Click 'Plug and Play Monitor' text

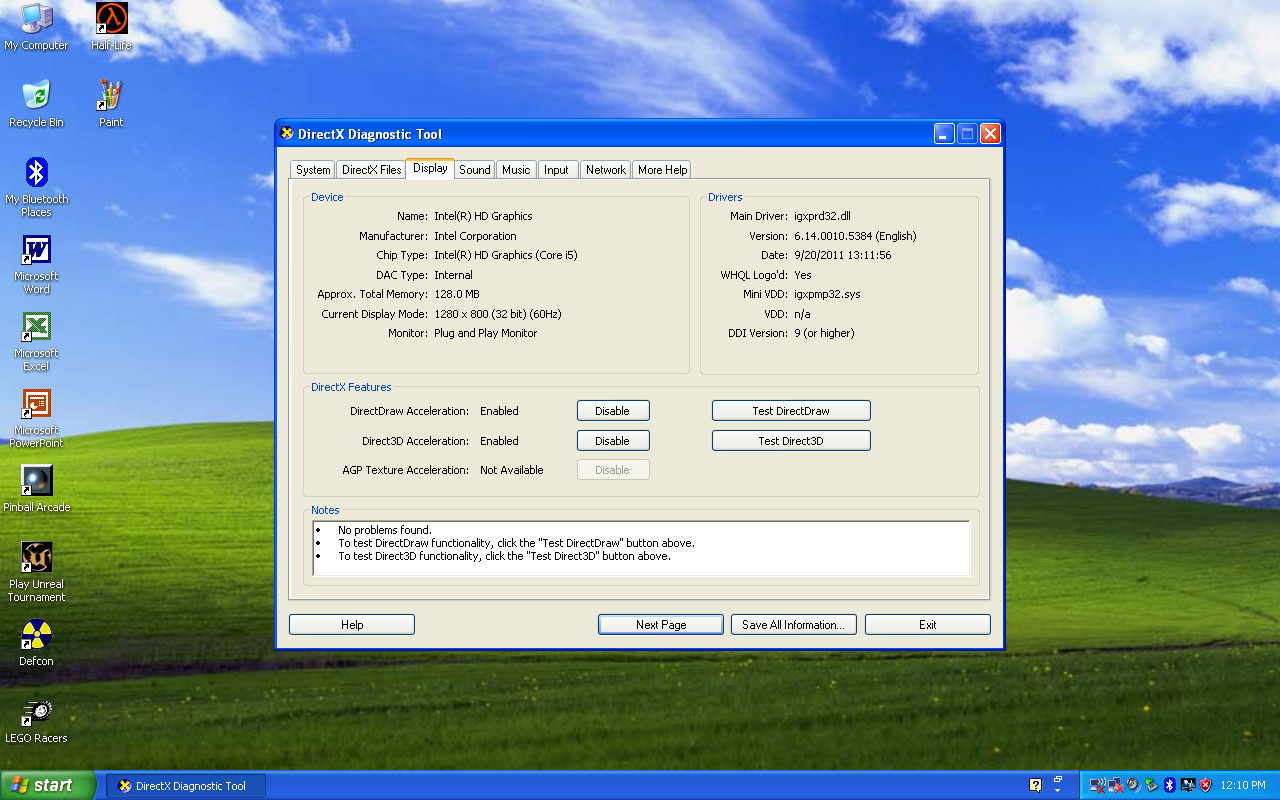click(x=486, y=333)
